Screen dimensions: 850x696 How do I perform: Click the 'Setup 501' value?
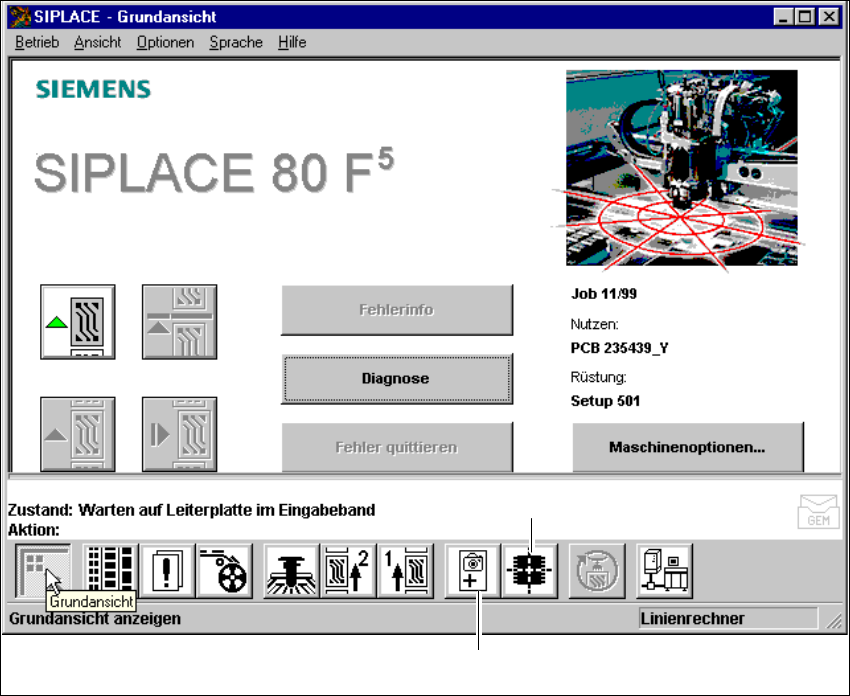[x=605, y=401]
